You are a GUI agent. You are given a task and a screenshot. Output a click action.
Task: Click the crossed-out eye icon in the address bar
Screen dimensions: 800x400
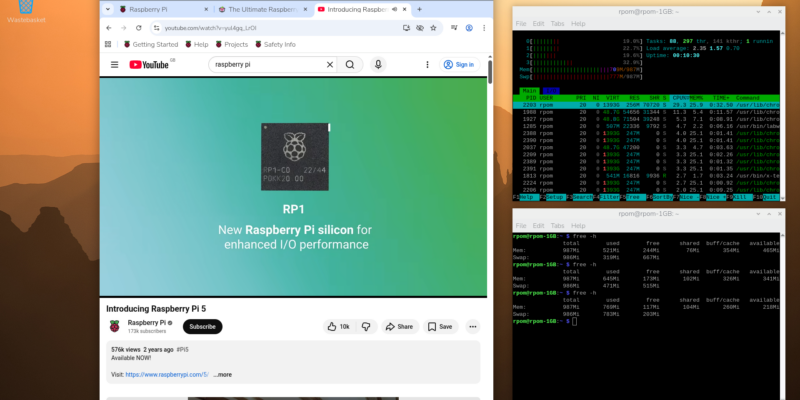click(x=420, y=28)
